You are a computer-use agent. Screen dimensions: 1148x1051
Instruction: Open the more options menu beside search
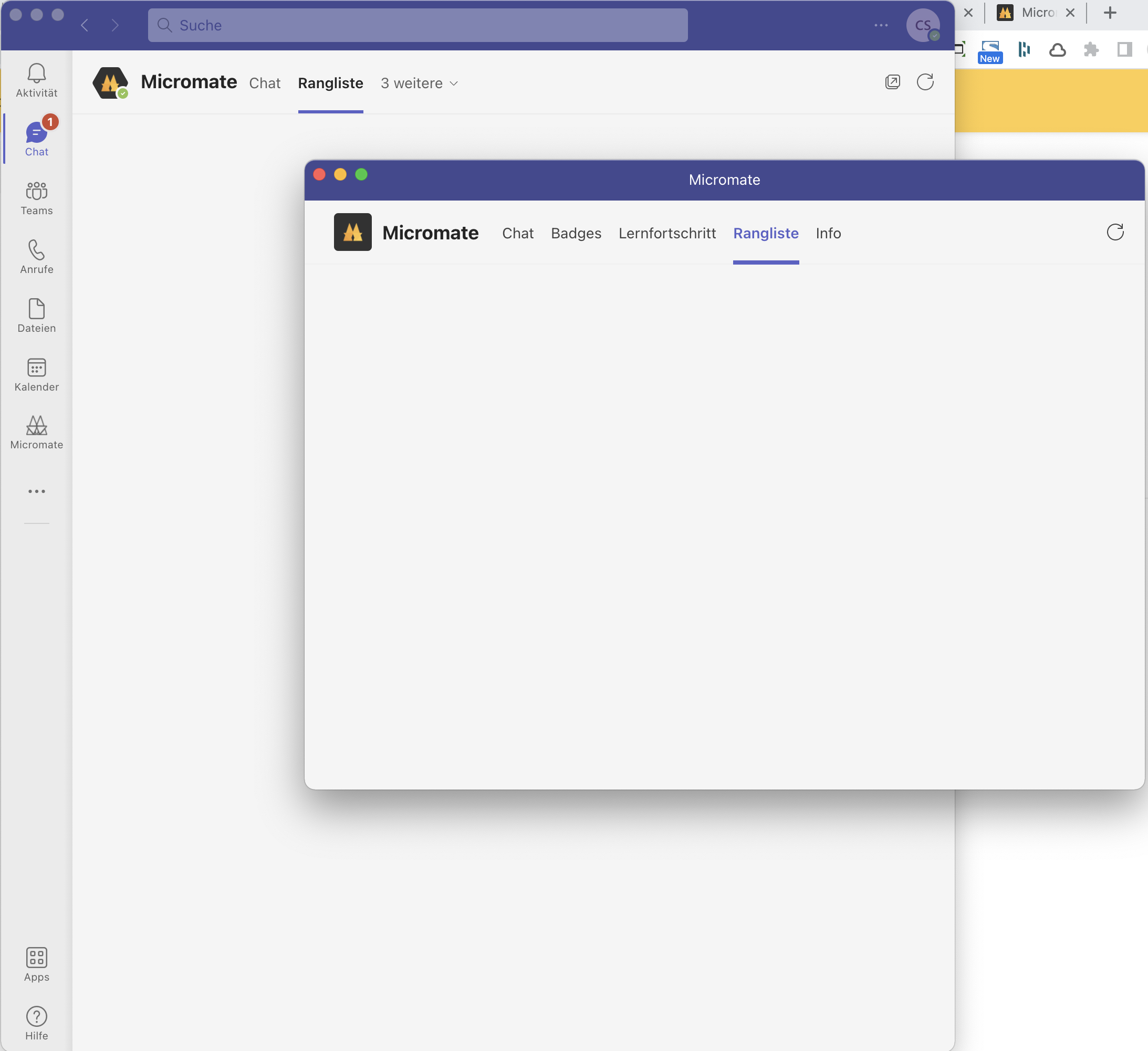coord(881,25)
